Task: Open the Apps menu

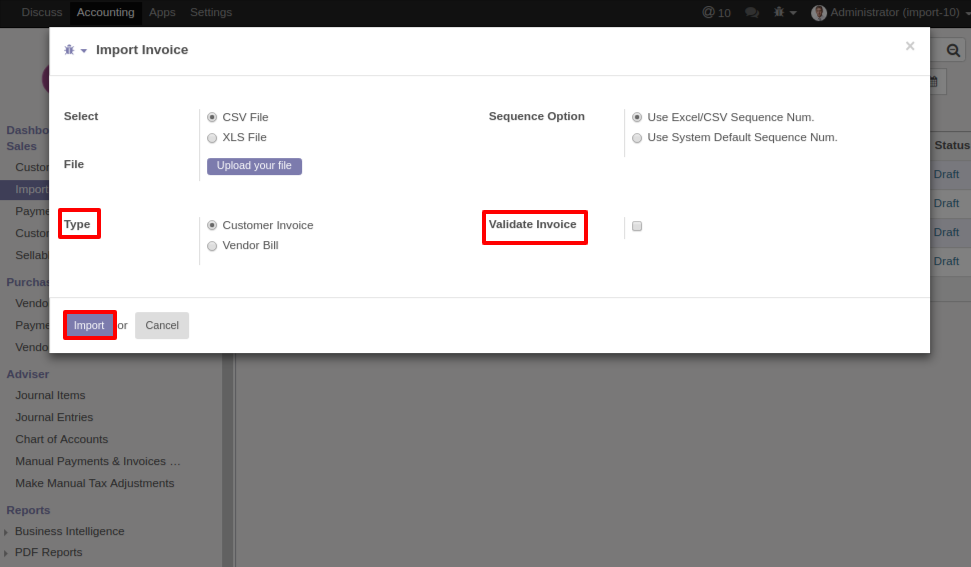Action: click(162, 13)
